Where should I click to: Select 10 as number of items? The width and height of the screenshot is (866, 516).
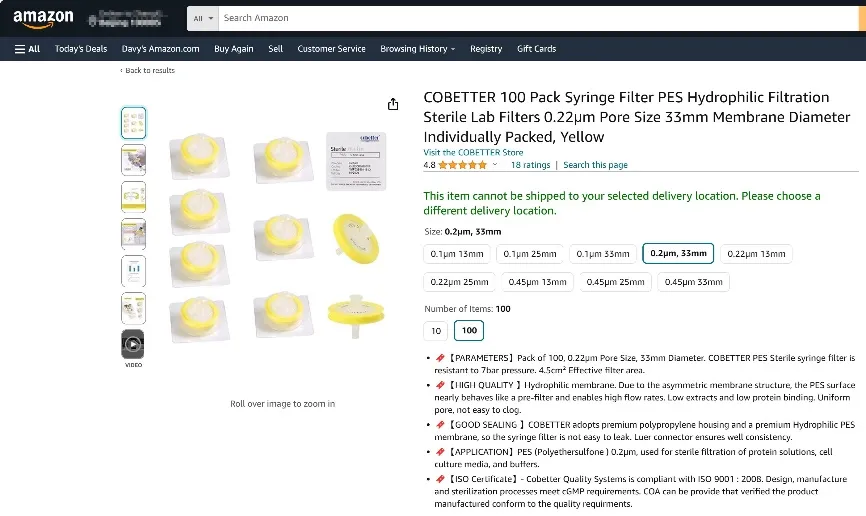(x=436, y=331)
